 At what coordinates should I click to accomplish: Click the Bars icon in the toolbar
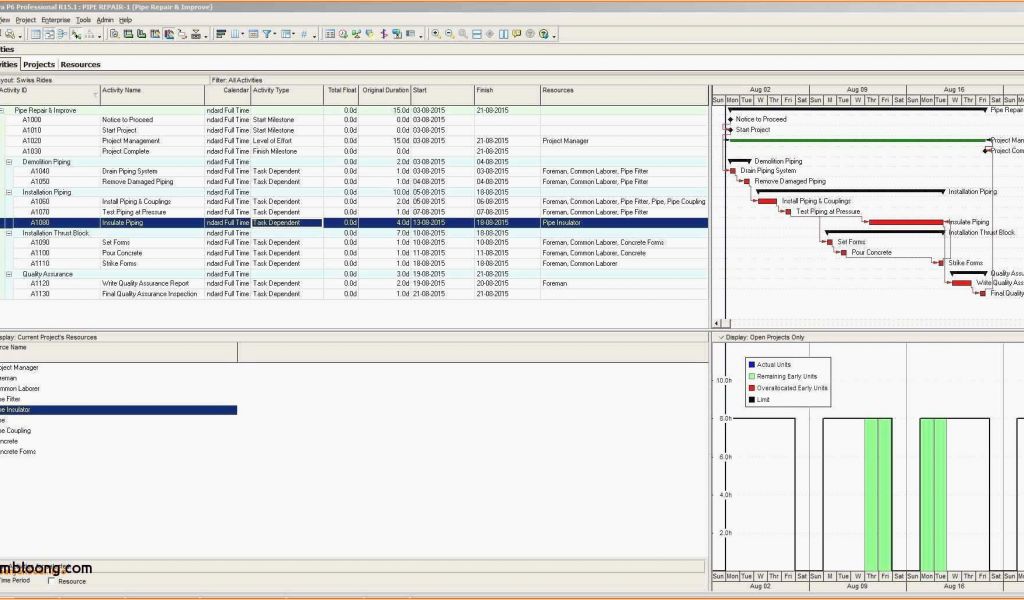click(221, 34)
